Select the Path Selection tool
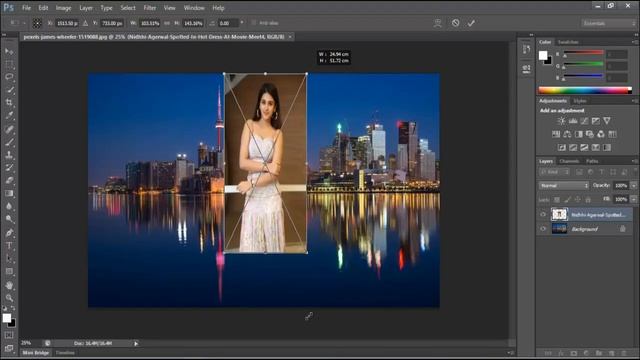 point(9,259)
